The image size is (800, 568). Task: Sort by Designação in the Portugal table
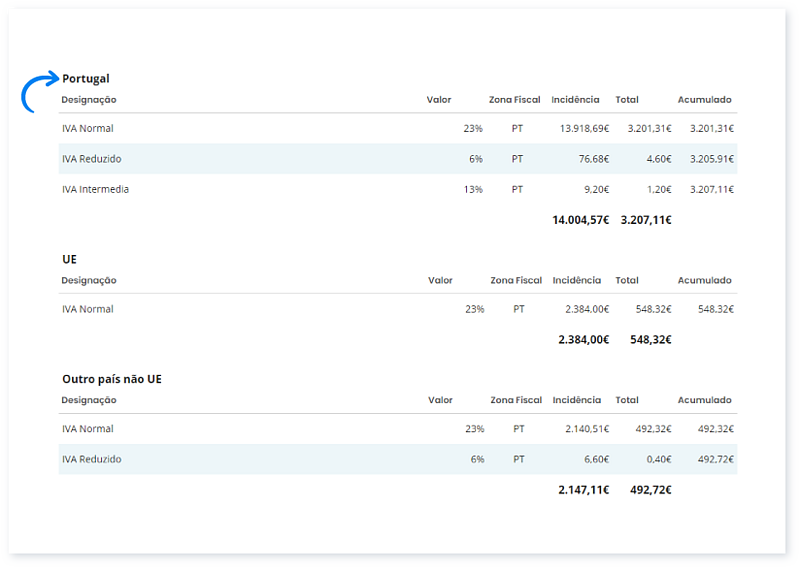[89, 100]
